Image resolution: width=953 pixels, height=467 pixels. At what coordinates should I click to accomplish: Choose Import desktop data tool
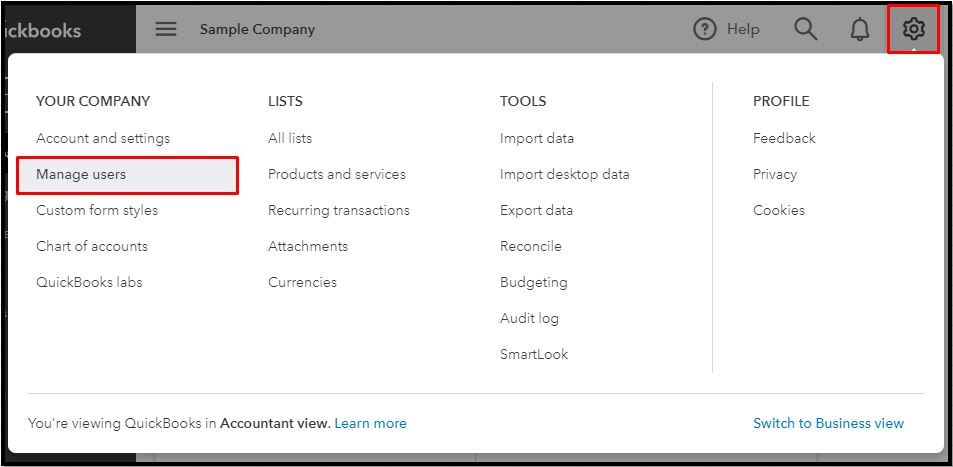point(565,174)
